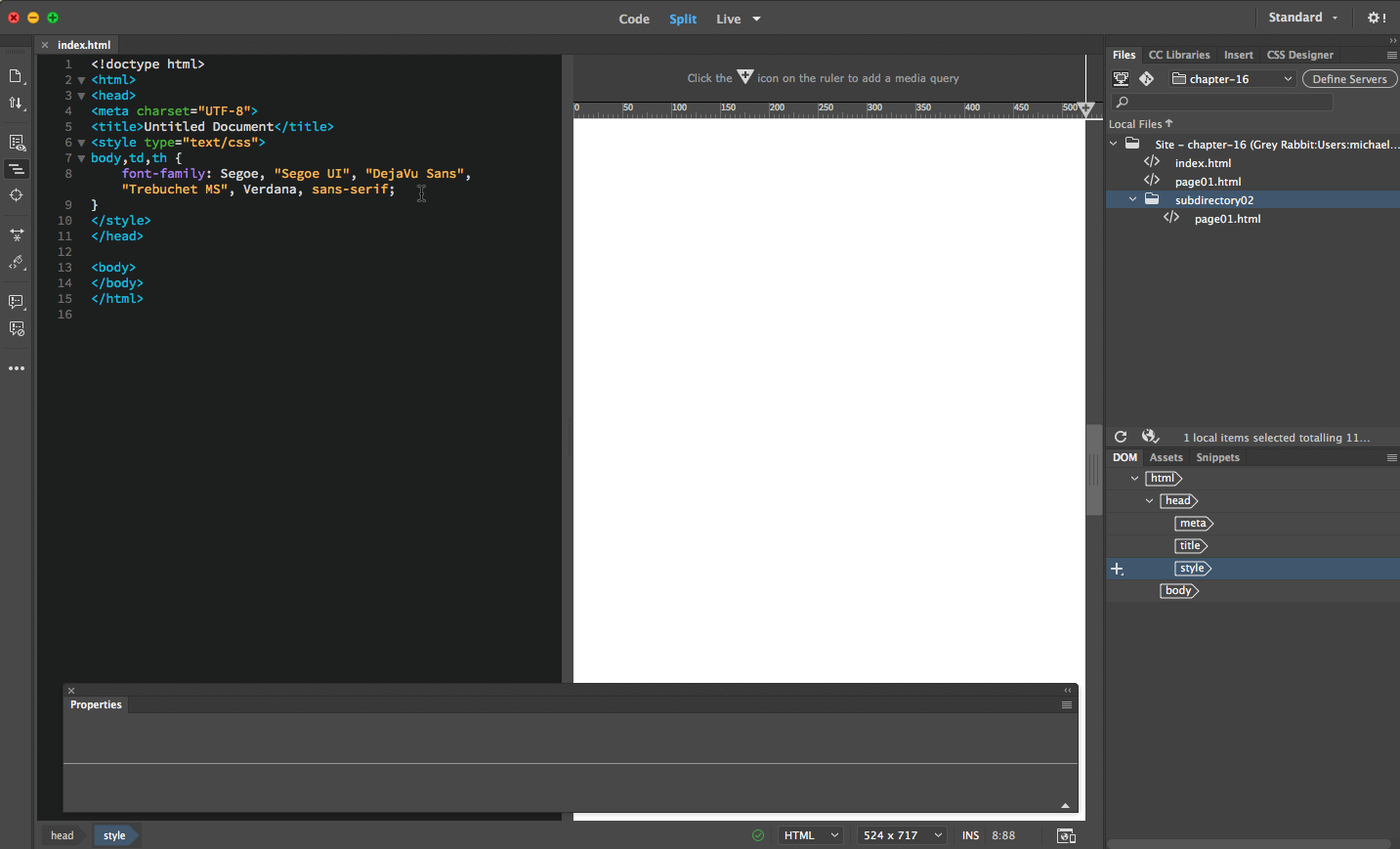Open File Management up-down arrows icon

pos(17,103)
